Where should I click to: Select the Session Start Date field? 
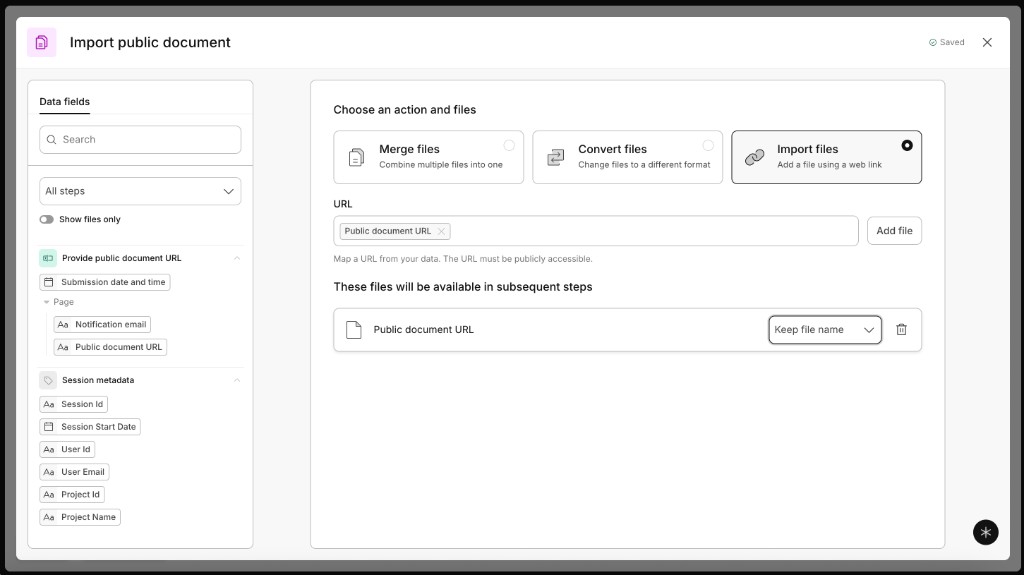point(90,427)
